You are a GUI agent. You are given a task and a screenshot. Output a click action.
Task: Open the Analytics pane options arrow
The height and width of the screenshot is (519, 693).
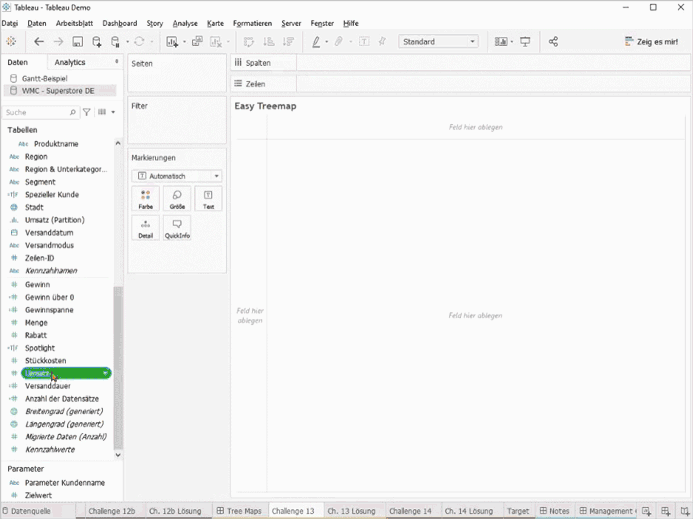pyautogui.click(x=117, y=61)
